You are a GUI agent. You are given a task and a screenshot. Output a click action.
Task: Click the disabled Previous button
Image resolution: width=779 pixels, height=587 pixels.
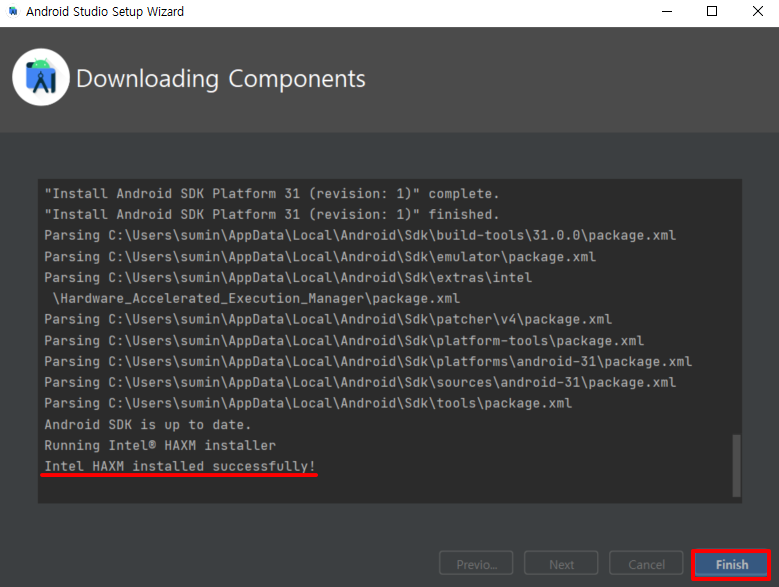pos(476,564)
